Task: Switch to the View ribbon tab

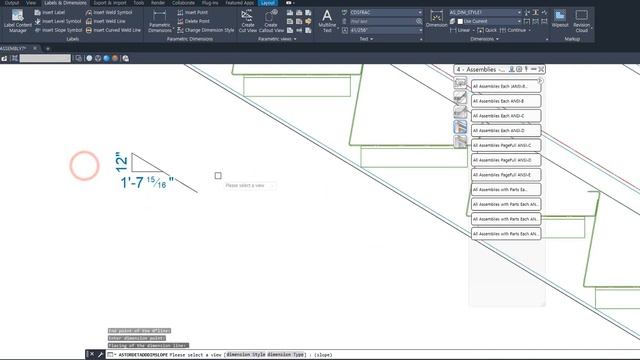Action: (31, 3)
